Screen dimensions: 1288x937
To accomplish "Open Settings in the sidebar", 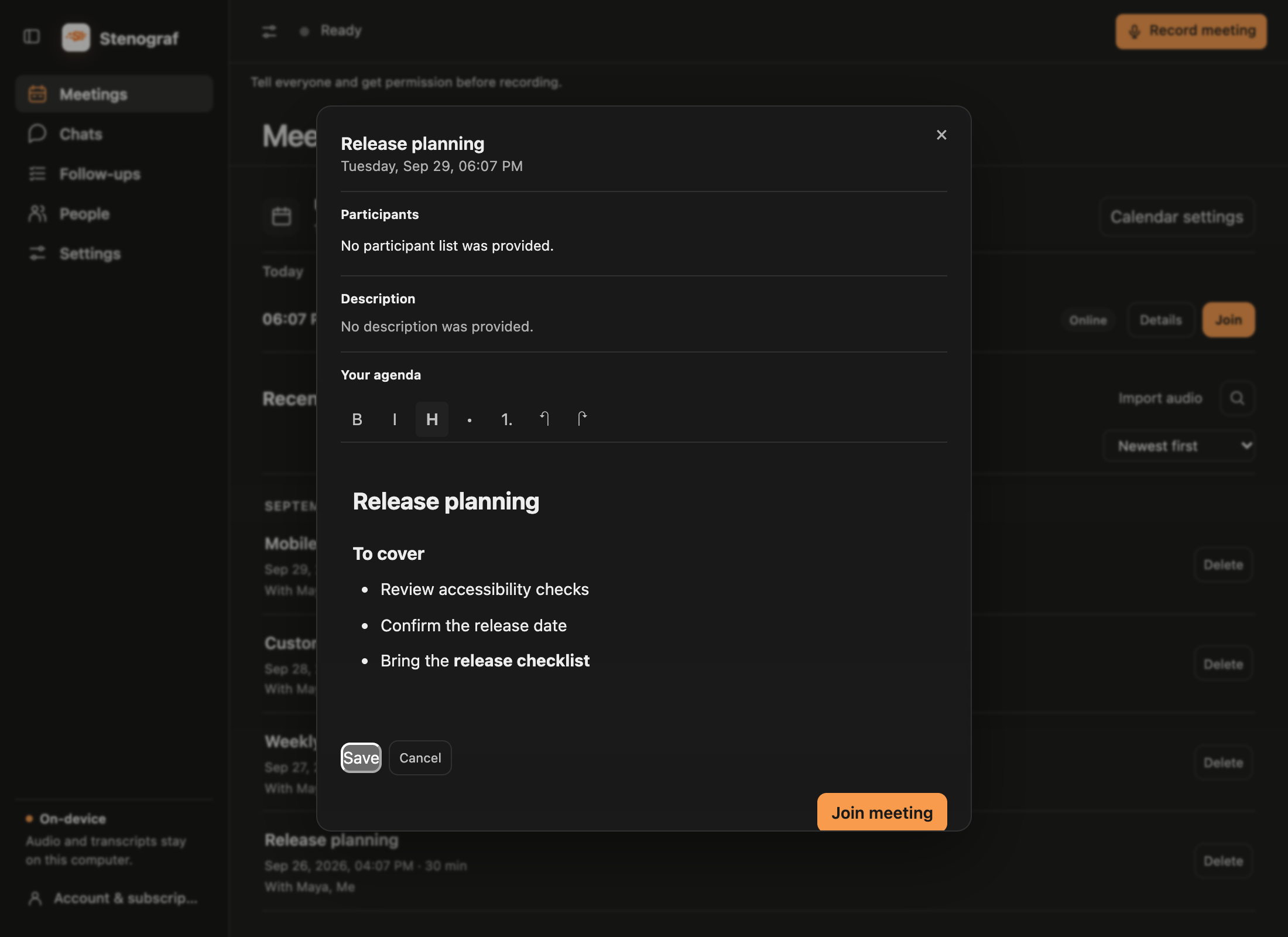I will [x=114, y=254].
